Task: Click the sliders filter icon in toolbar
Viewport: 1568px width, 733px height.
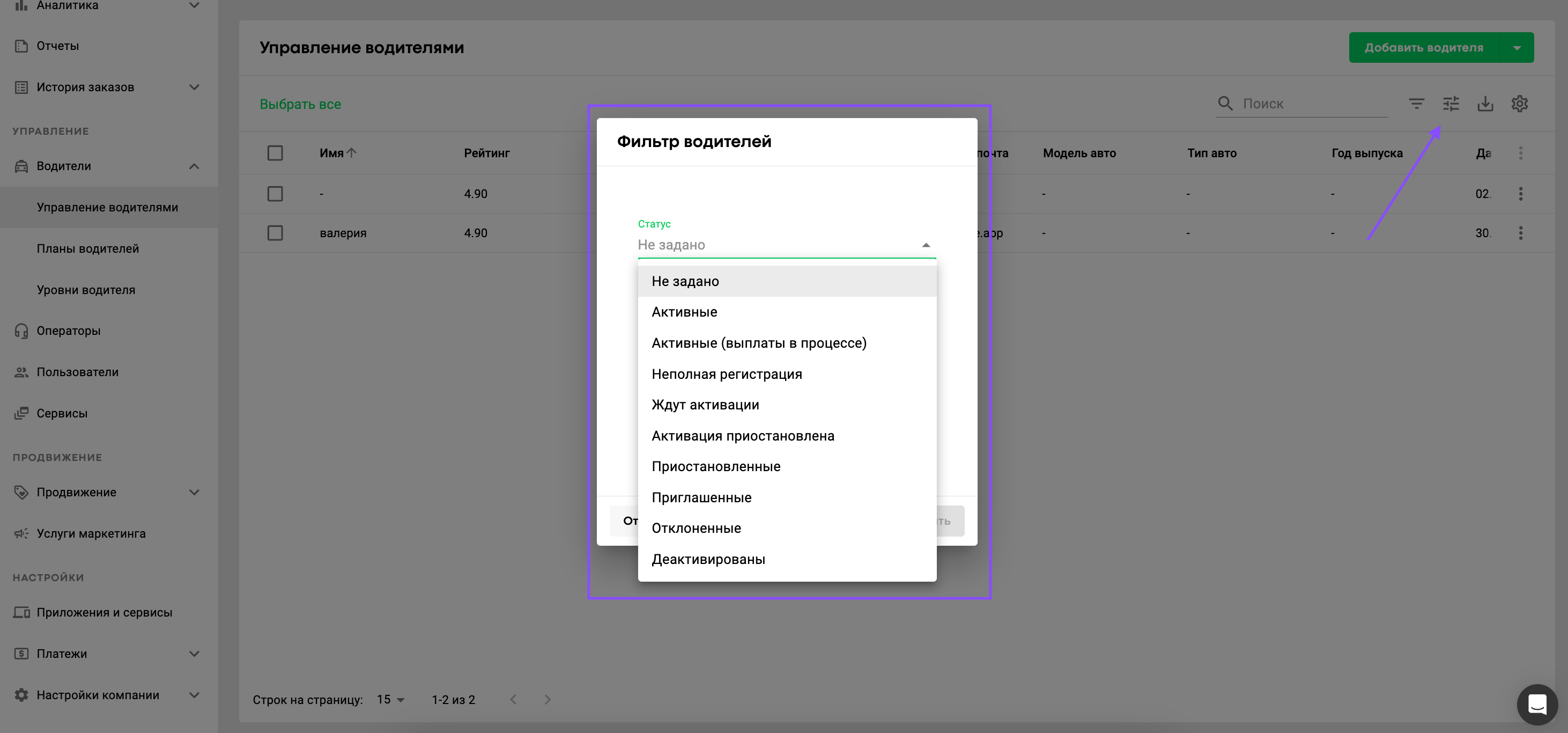Action: (1451, 104)
